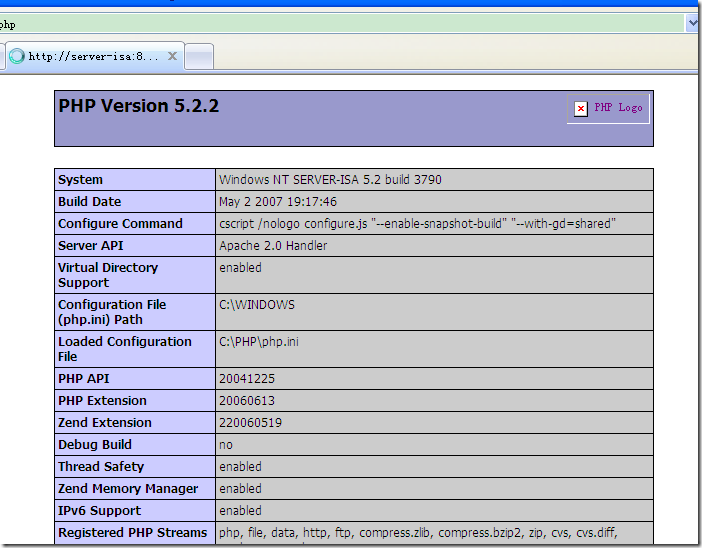Image resolution: width=702 pixels, height=548 pixels.
Task: Click the 20060613 value
Action: (x=247, y=401)
